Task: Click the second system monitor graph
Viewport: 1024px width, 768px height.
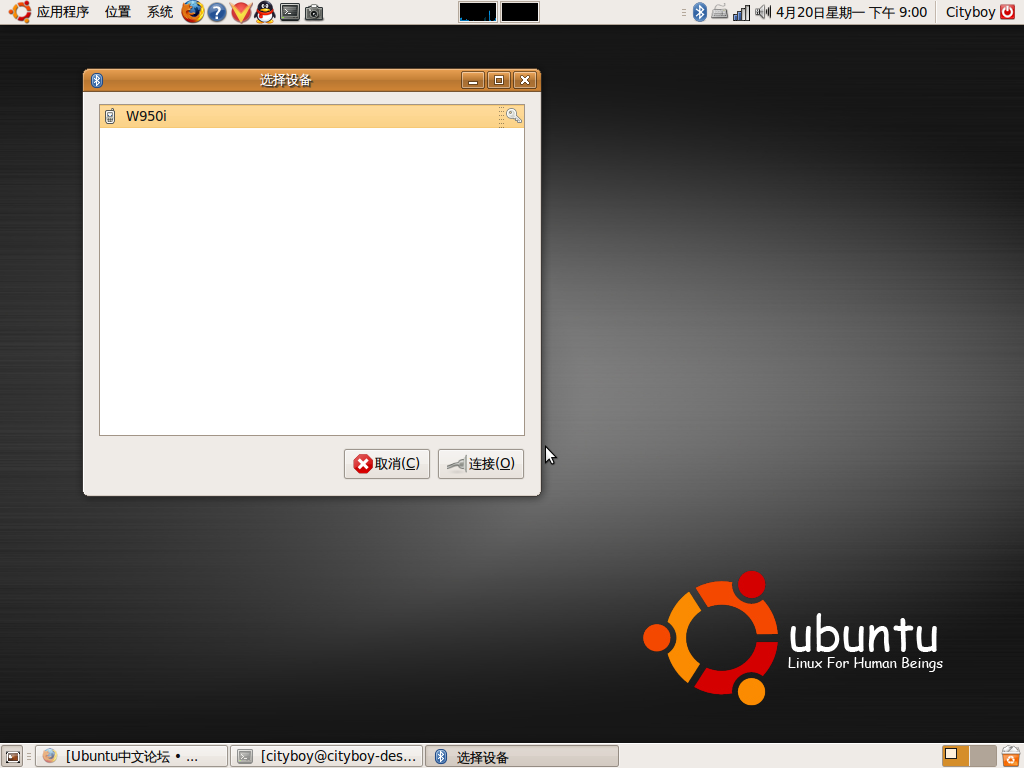Action: pos(520,12)
